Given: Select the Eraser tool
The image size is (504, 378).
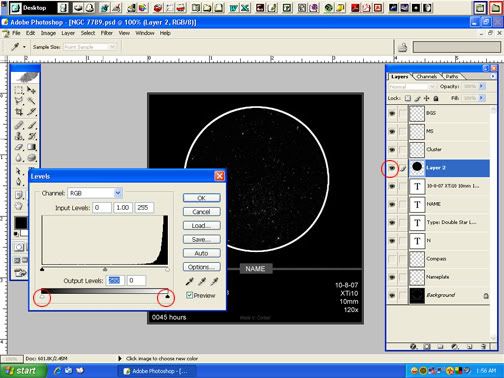Looking at the screenshot, I should click(19, 147).
